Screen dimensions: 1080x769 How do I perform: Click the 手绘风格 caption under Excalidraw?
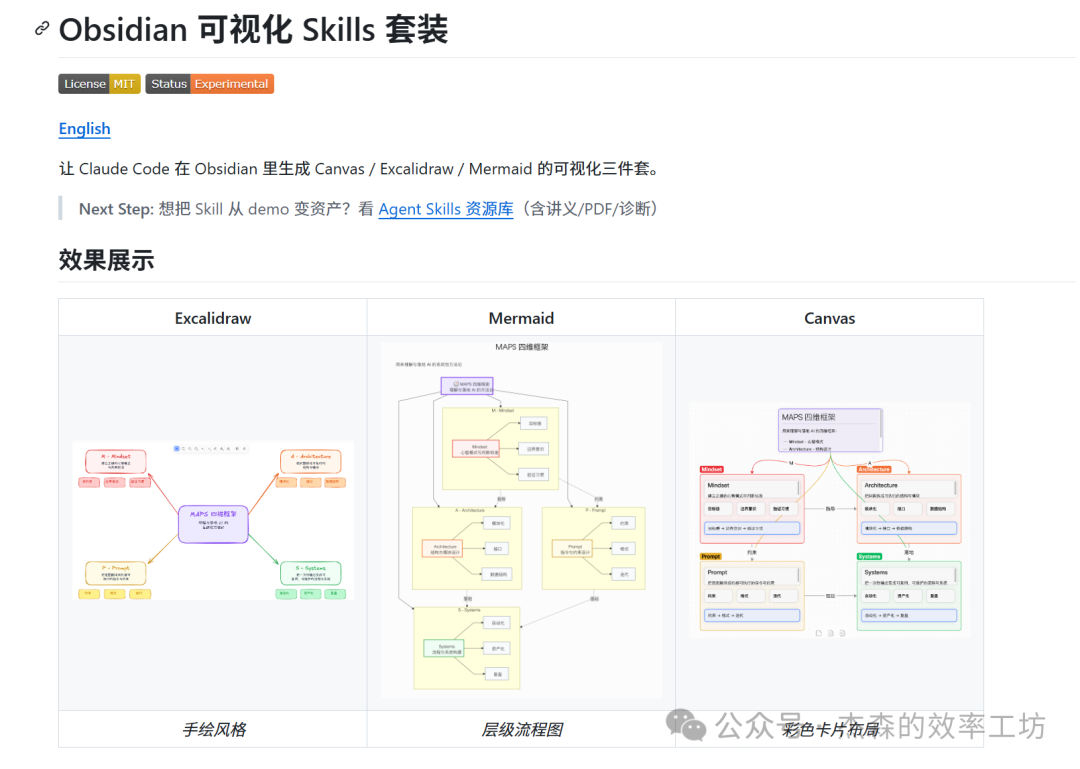tap(213, 729)
